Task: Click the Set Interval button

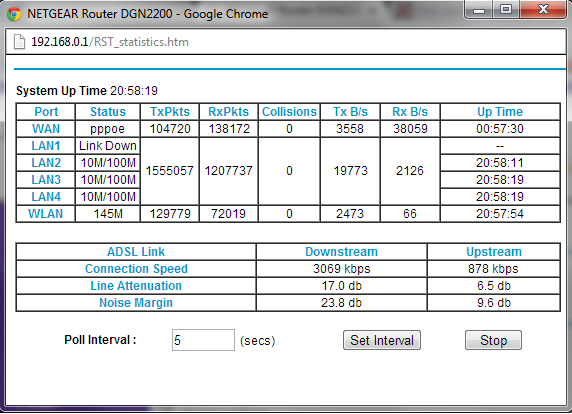Action: [x=382, y=340]
